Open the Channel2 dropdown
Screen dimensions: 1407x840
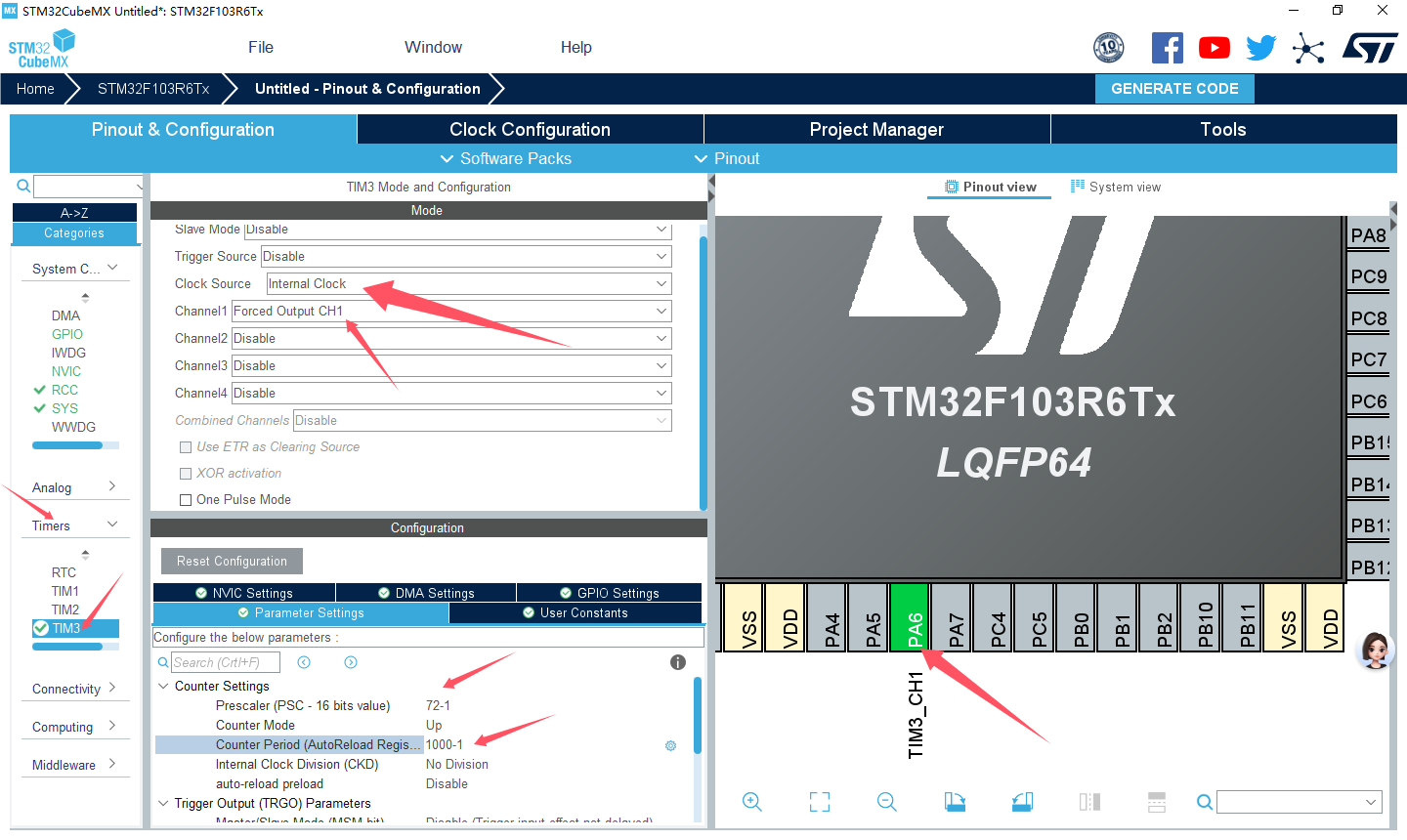click(x=451, y=338)
